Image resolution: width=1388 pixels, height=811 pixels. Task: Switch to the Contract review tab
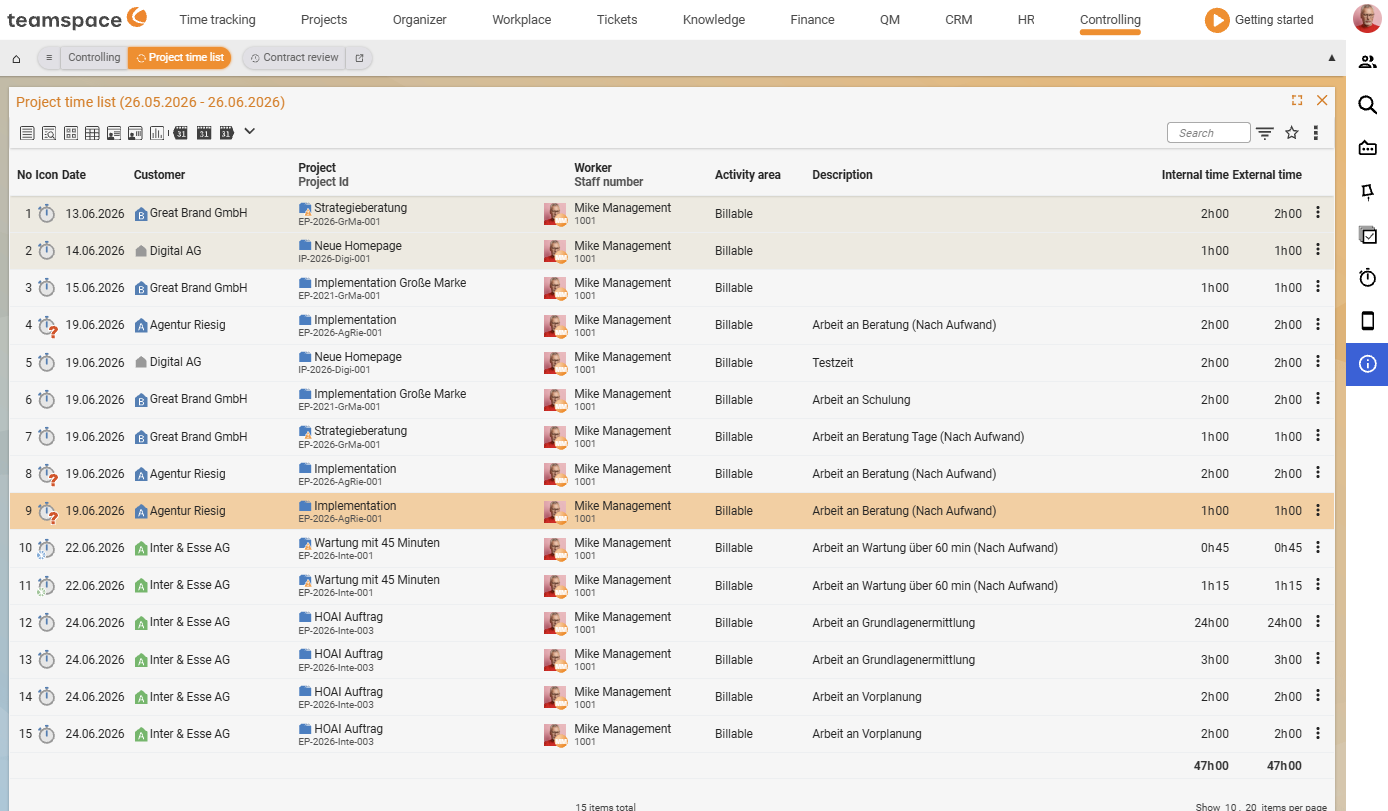pyautogui.click(x=295, y=58)
